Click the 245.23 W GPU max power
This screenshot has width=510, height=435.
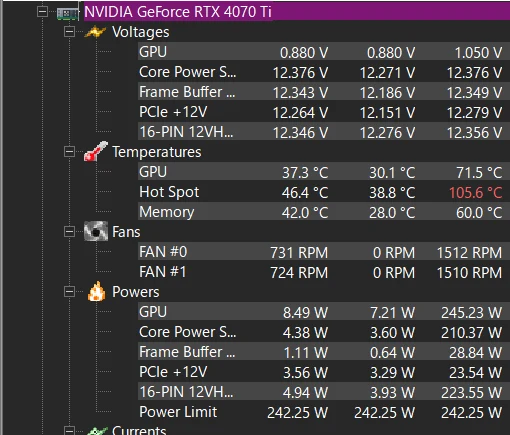coord(472,313)
